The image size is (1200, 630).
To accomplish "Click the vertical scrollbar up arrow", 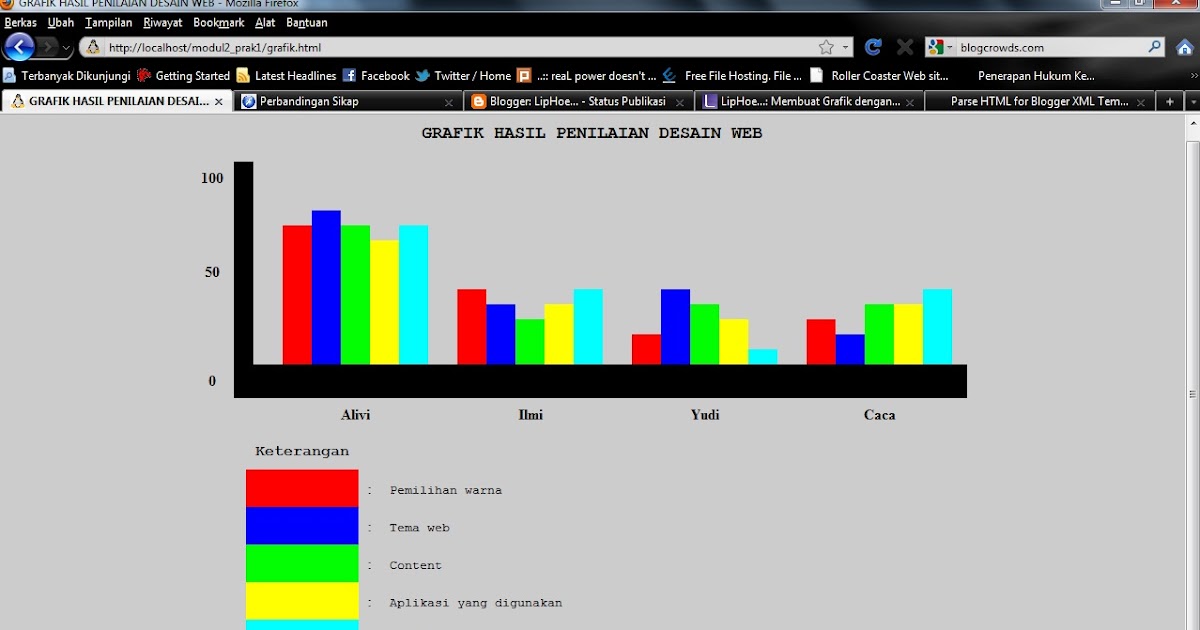I will click(1192, 123).
